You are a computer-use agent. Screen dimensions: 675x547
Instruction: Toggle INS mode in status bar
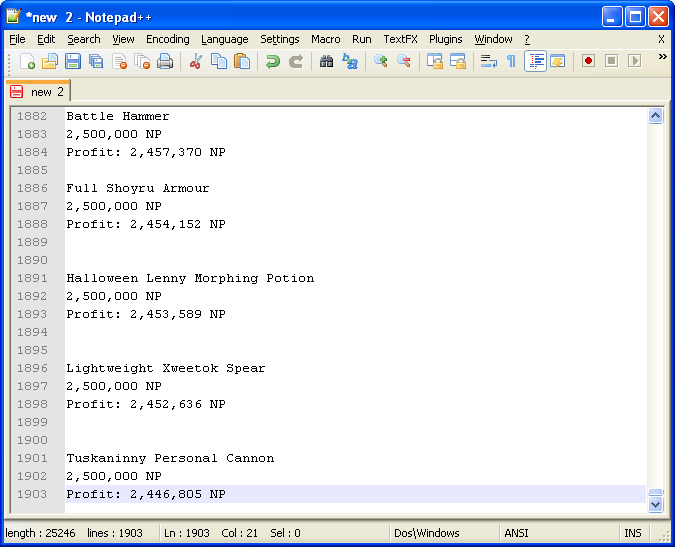pos(632,533)
